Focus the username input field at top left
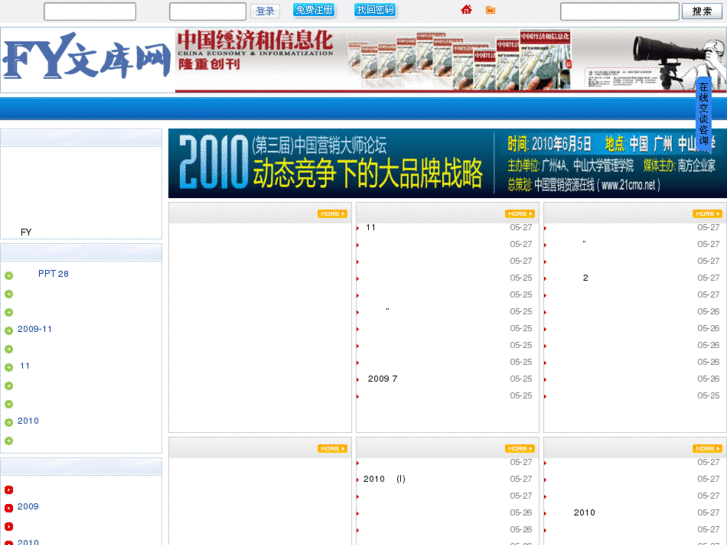Viewport: 727px width, 545px height. (90, 12)
